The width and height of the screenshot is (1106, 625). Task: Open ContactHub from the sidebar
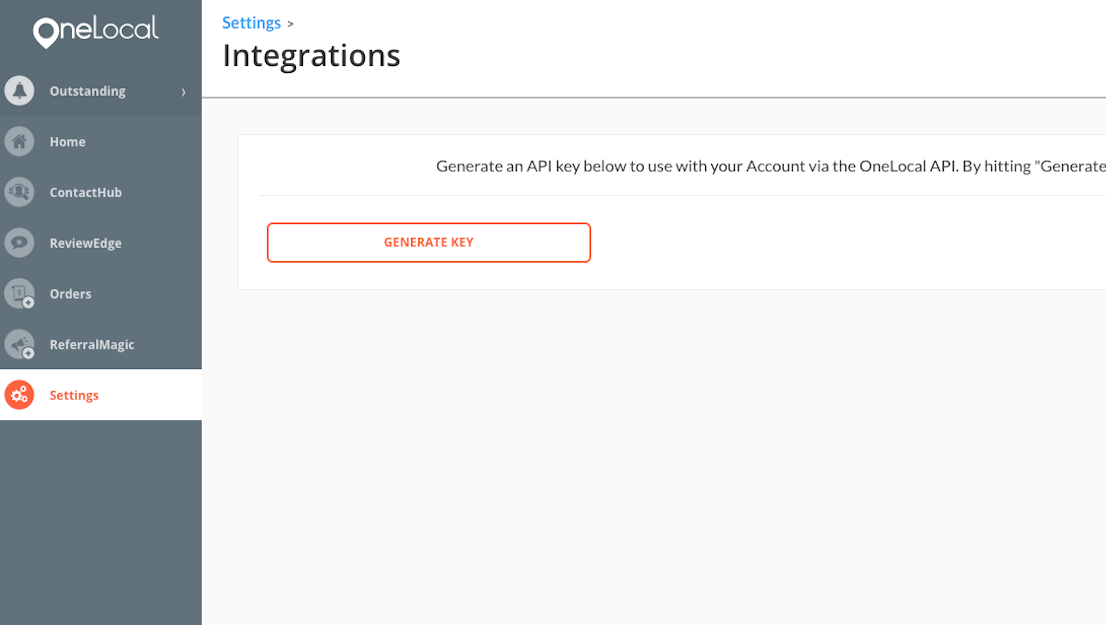click(85, 192)
